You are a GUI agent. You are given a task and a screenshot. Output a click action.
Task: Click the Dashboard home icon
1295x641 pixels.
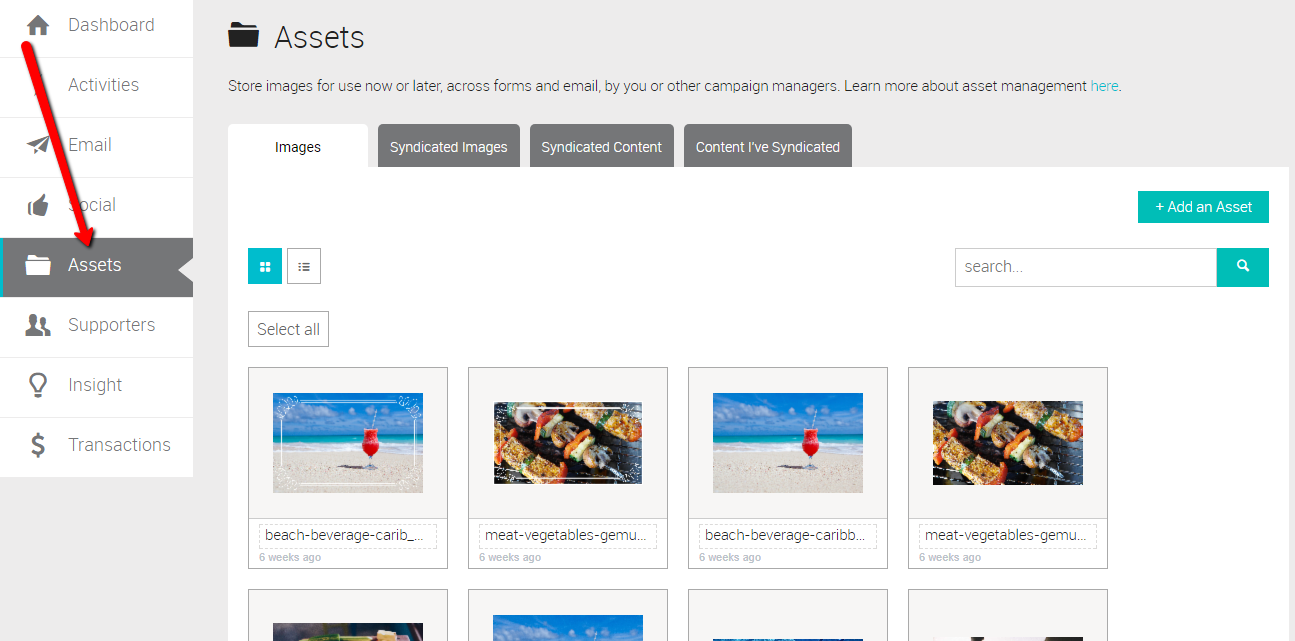pos(38,25)
